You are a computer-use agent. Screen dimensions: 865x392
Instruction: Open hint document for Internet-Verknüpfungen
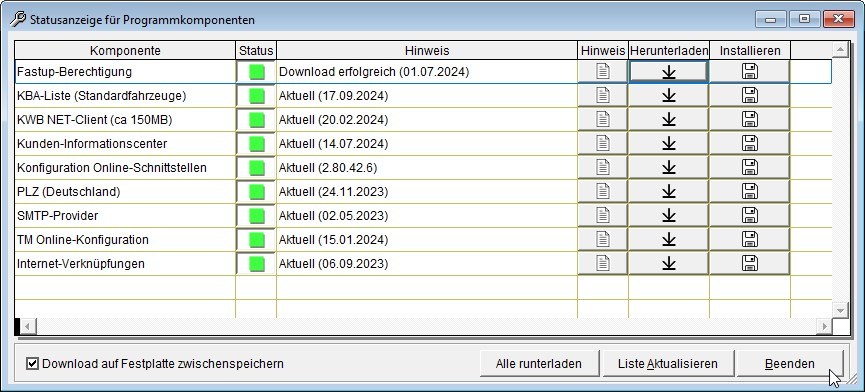[602, 264]
